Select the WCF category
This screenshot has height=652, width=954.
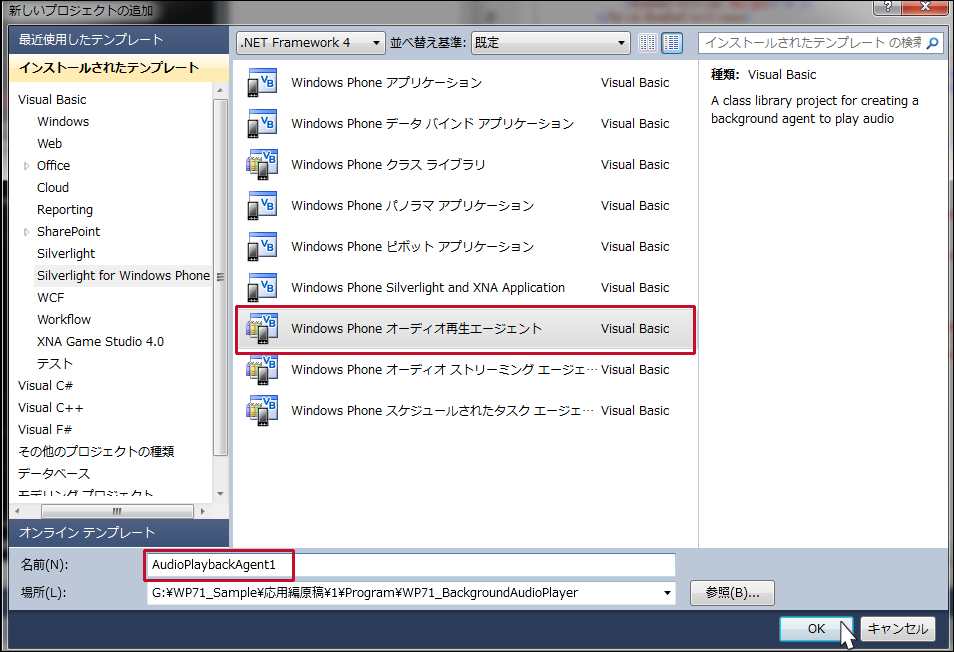point(50,297)
